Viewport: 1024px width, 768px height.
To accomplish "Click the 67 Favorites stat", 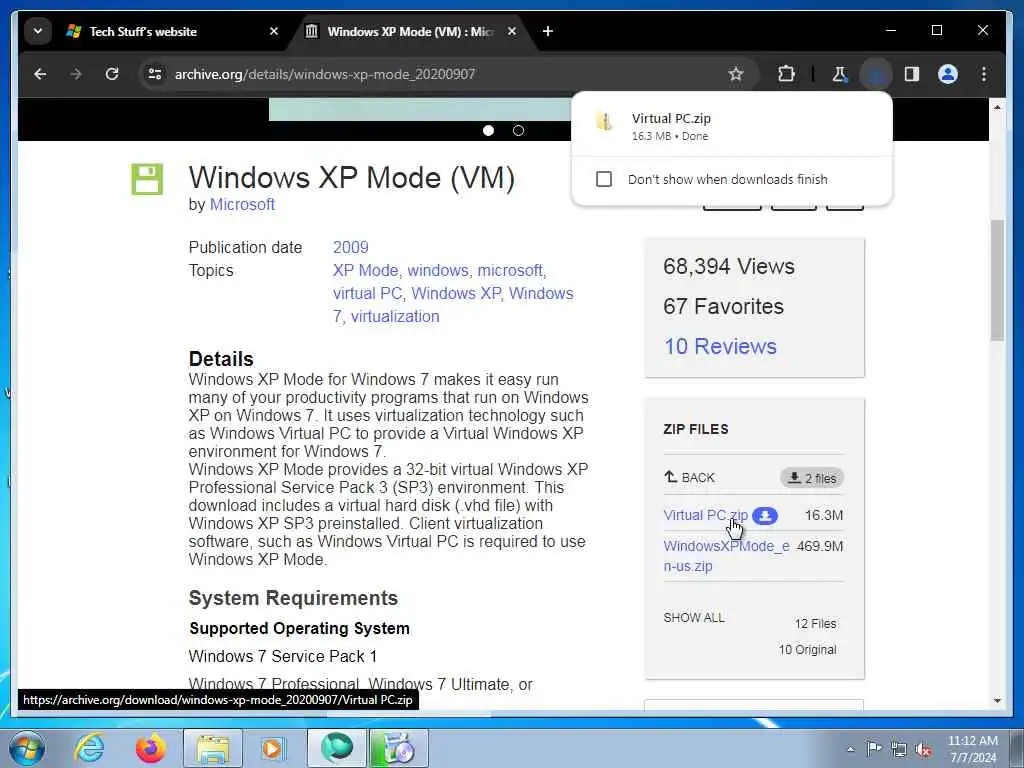I will point(724,306).
